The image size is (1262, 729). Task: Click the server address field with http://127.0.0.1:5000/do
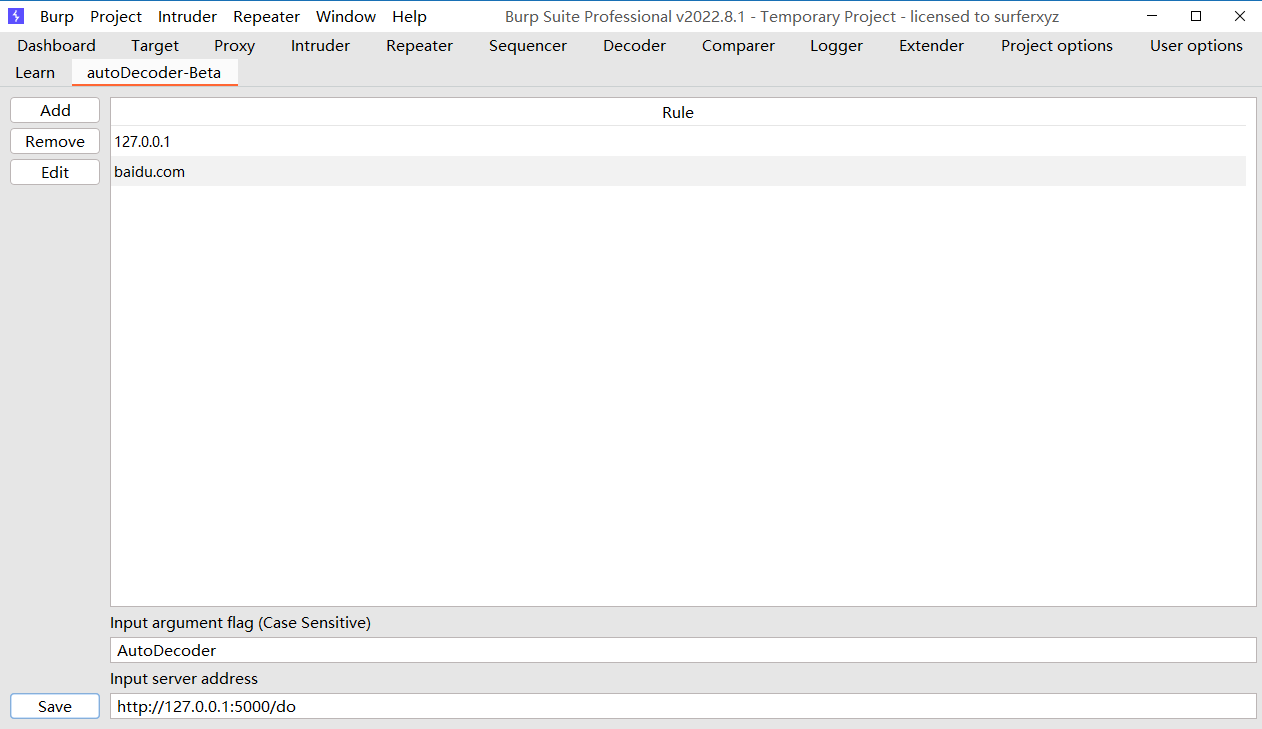683,706
